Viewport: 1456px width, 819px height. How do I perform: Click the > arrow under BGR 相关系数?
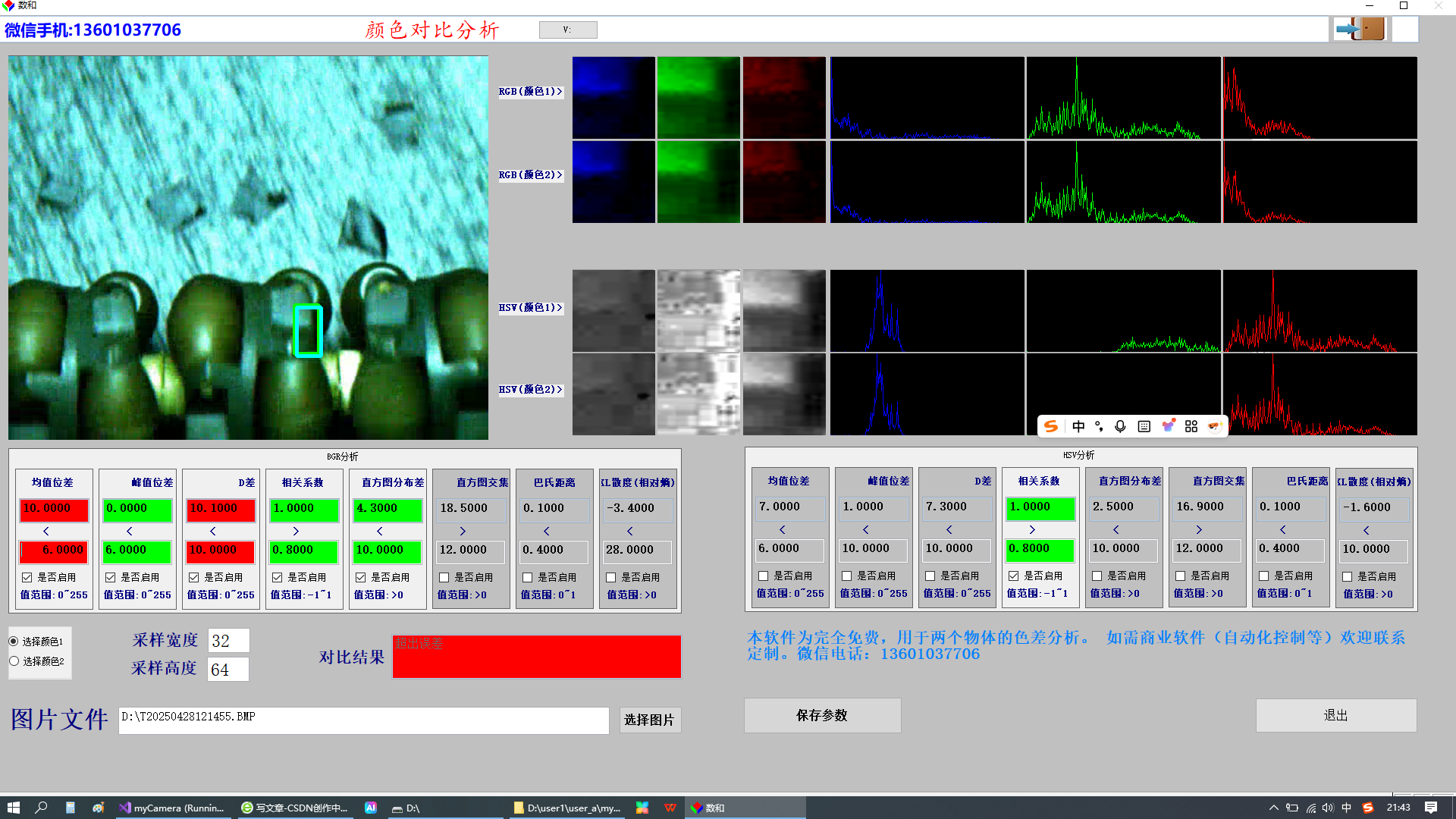(296, 531)
